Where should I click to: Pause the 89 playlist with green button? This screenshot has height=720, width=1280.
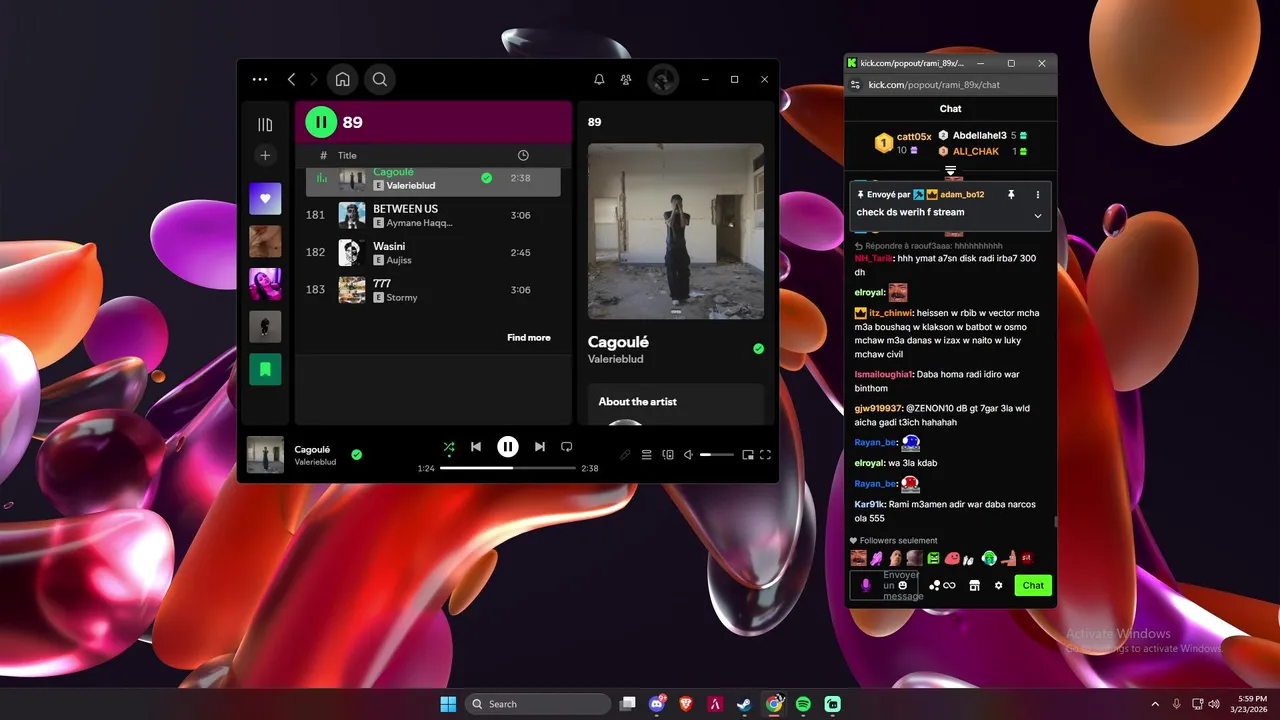click(321, 122)
